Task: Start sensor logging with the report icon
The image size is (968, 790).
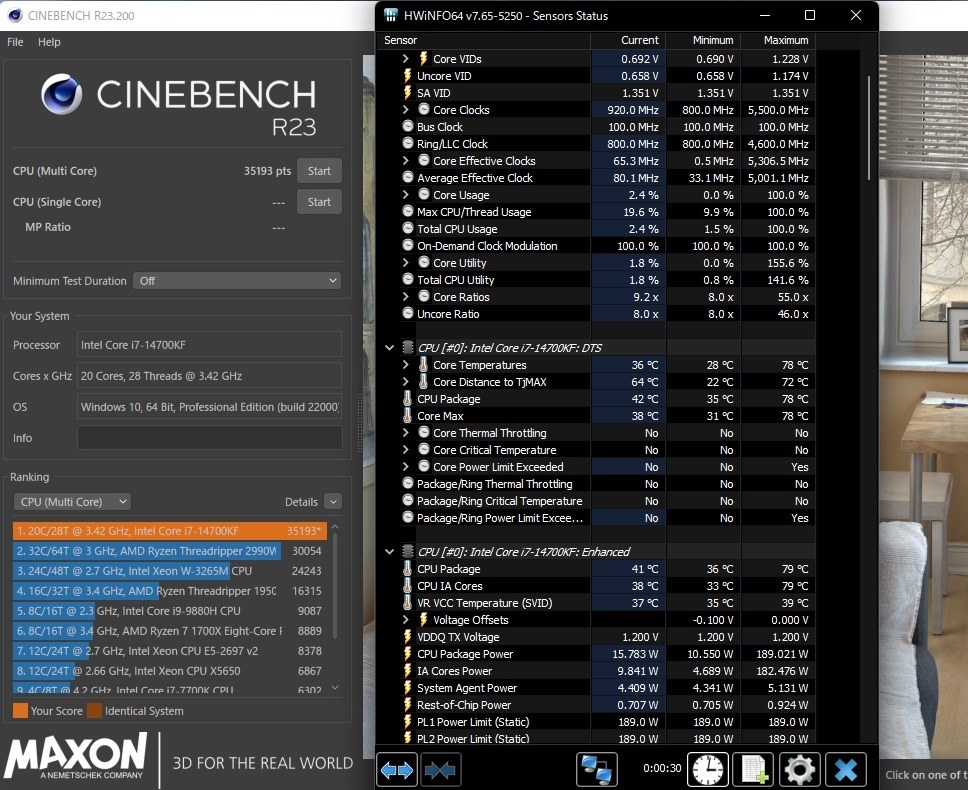Action: pos(751,769)
